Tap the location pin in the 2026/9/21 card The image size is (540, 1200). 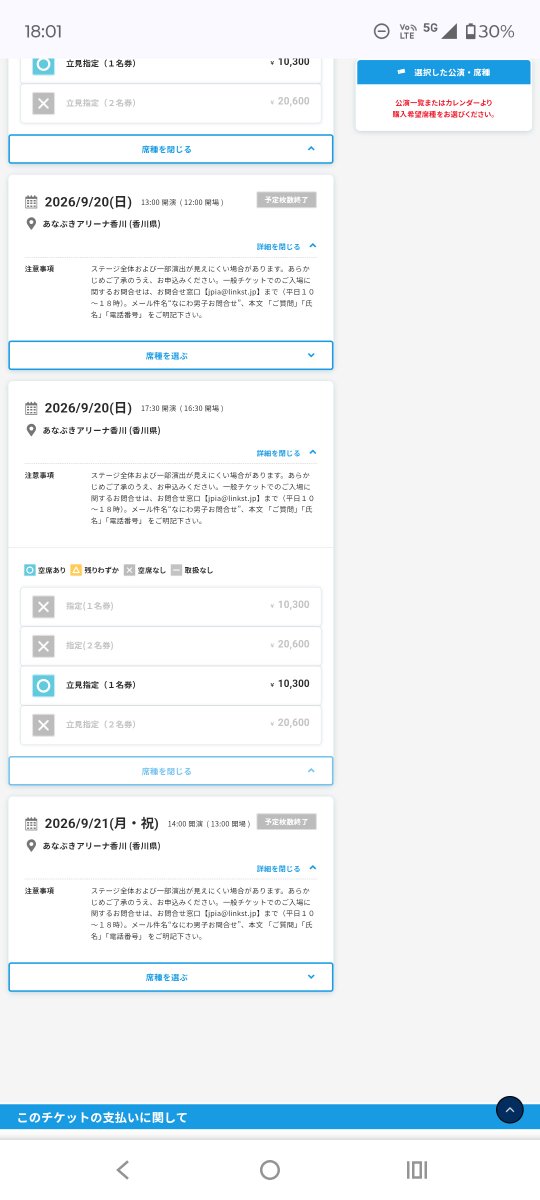[x=32, y=846]
